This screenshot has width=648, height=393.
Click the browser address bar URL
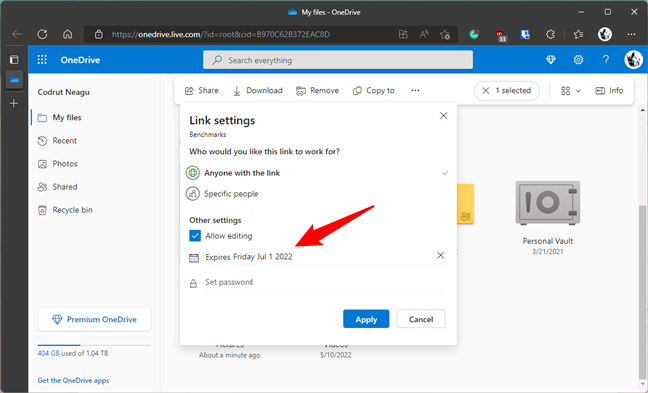click(221, 34)
